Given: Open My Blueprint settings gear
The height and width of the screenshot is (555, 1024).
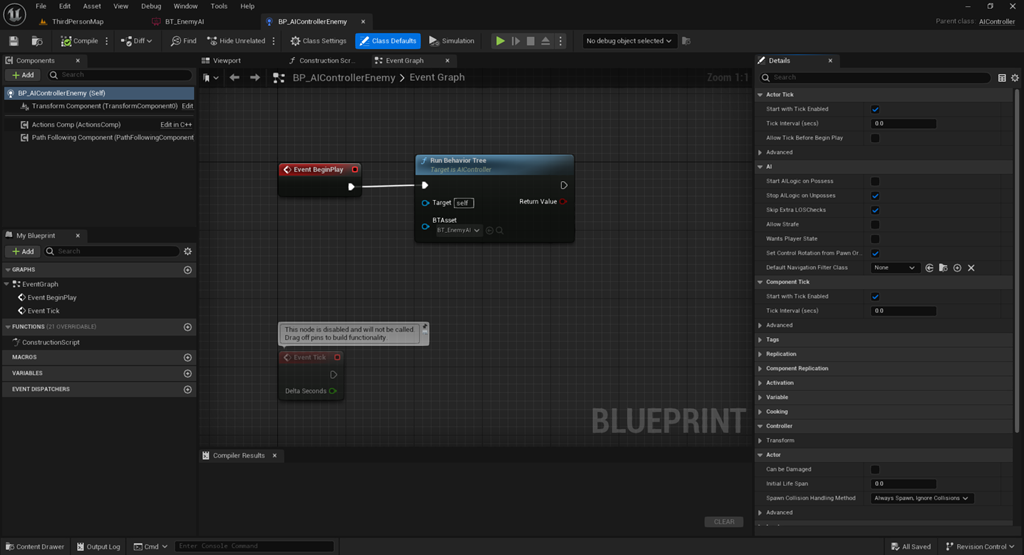Looking at the screenshot, I should pyautogui.click(x=188, y=251).
